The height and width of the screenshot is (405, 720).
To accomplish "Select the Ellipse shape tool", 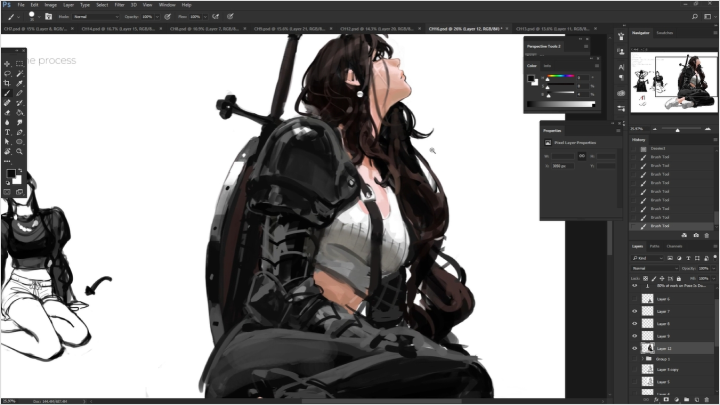I will tap(20, 142).
